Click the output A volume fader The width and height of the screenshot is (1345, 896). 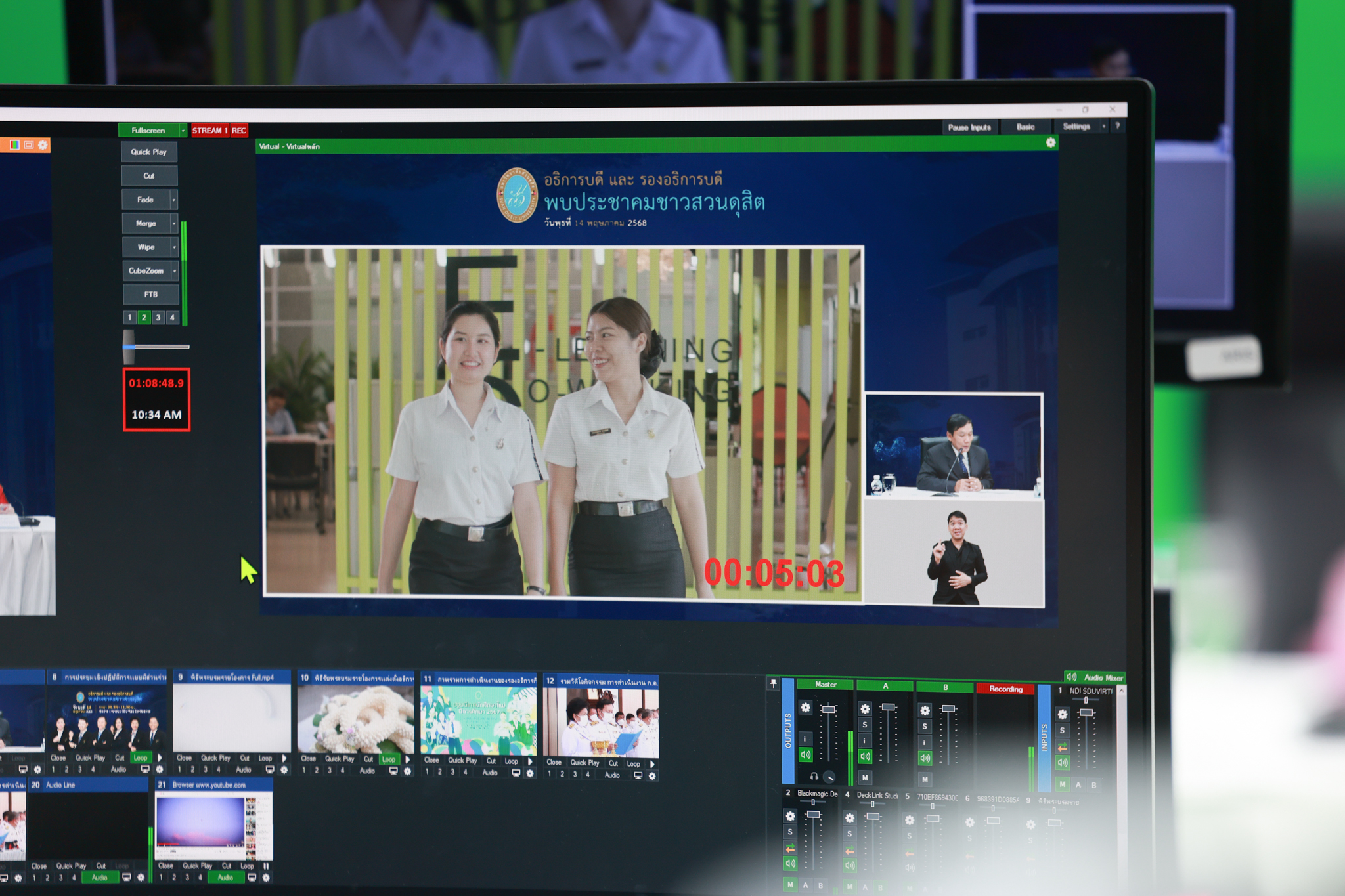point(889,707)
